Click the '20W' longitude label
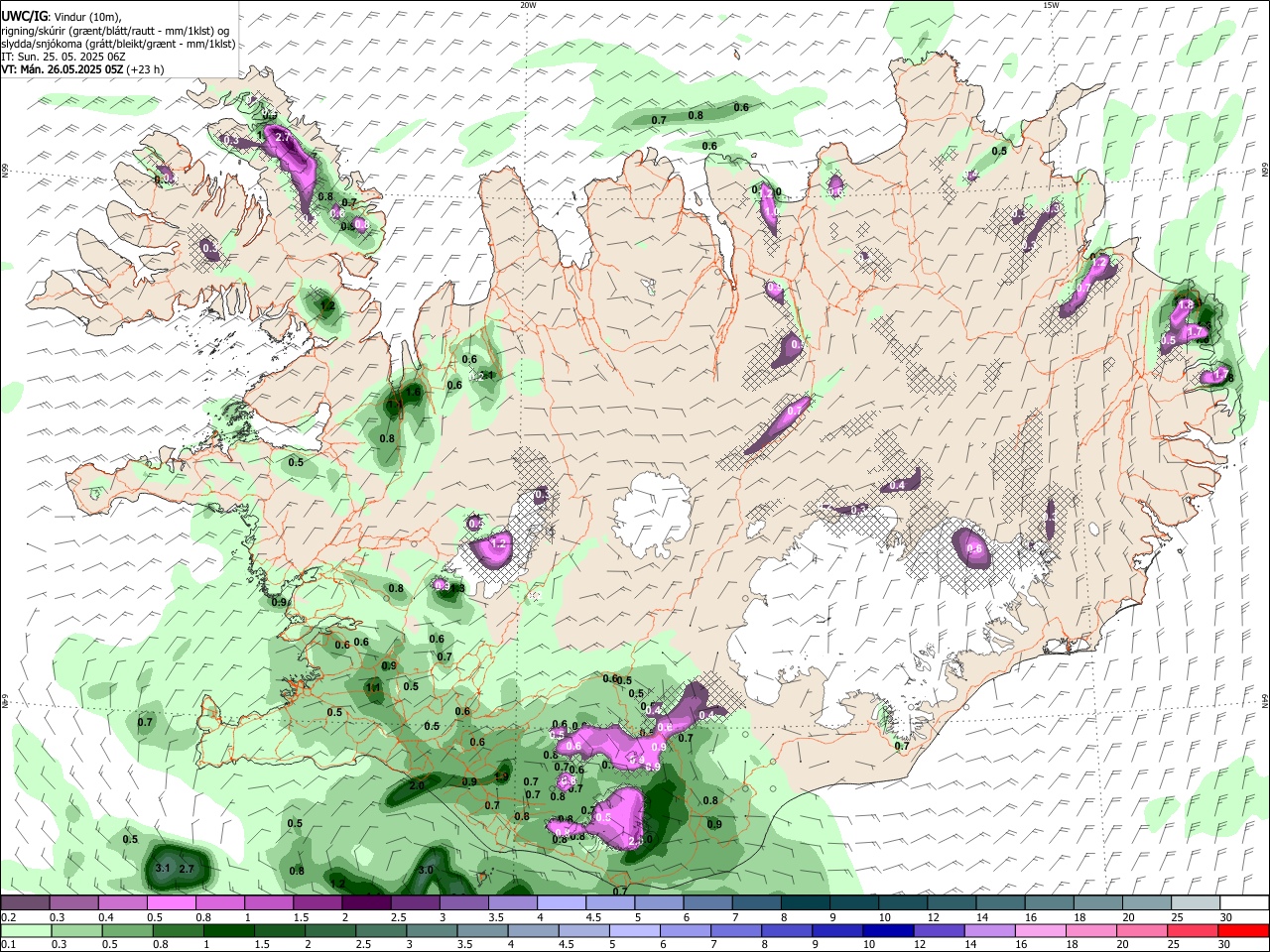The width and height of the screenshot is (1270, 952). (x=528, y=5)
